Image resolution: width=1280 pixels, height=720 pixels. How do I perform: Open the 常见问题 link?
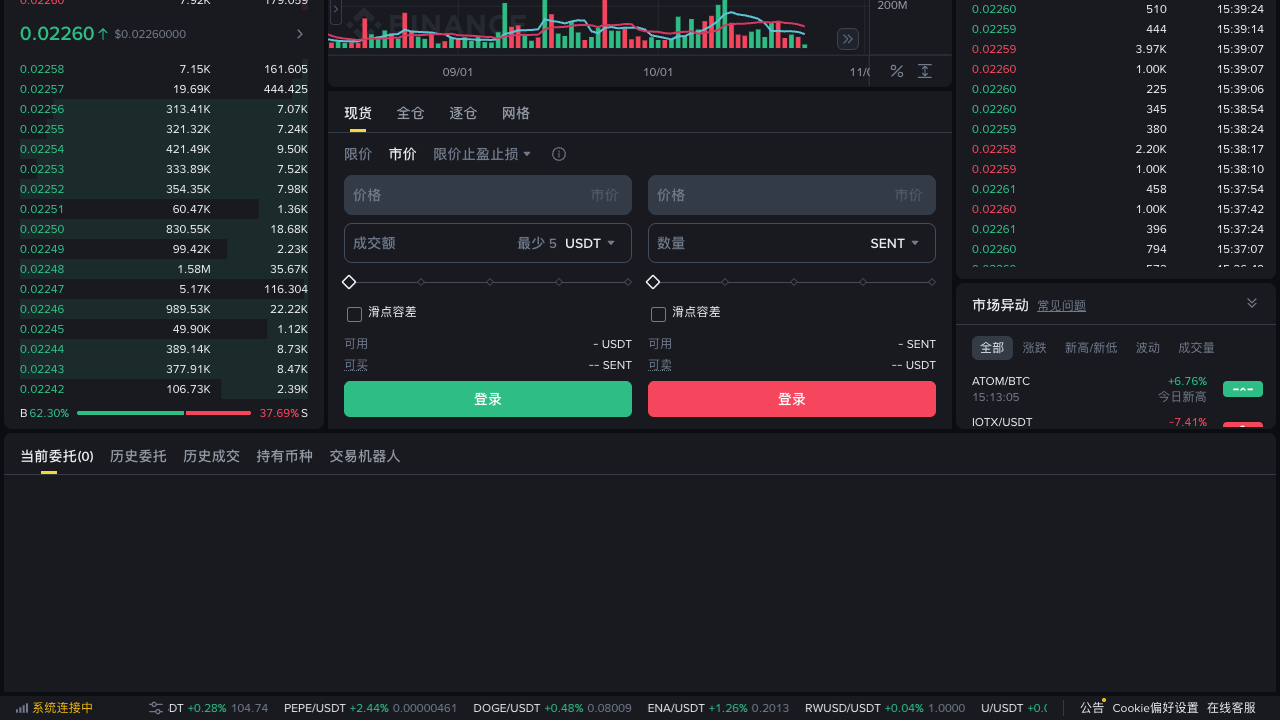[1061, 306]
